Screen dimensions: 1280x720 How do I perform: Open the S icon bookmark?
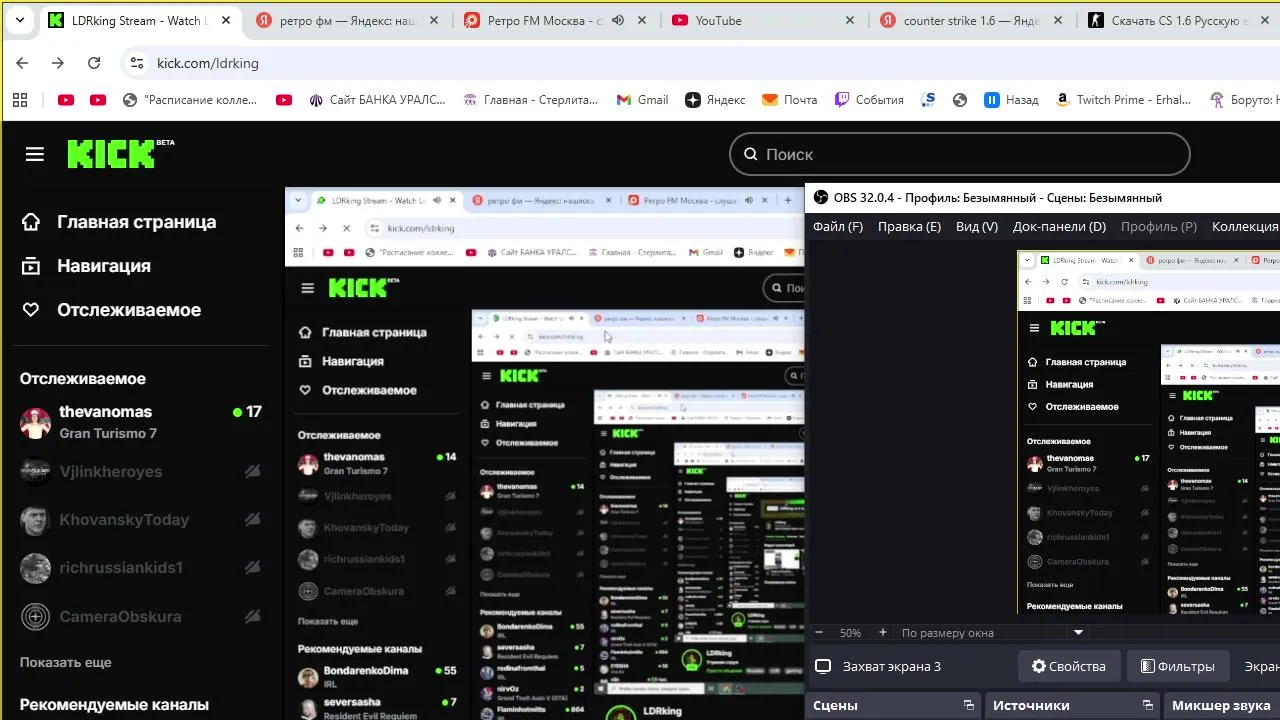(929, 100)
